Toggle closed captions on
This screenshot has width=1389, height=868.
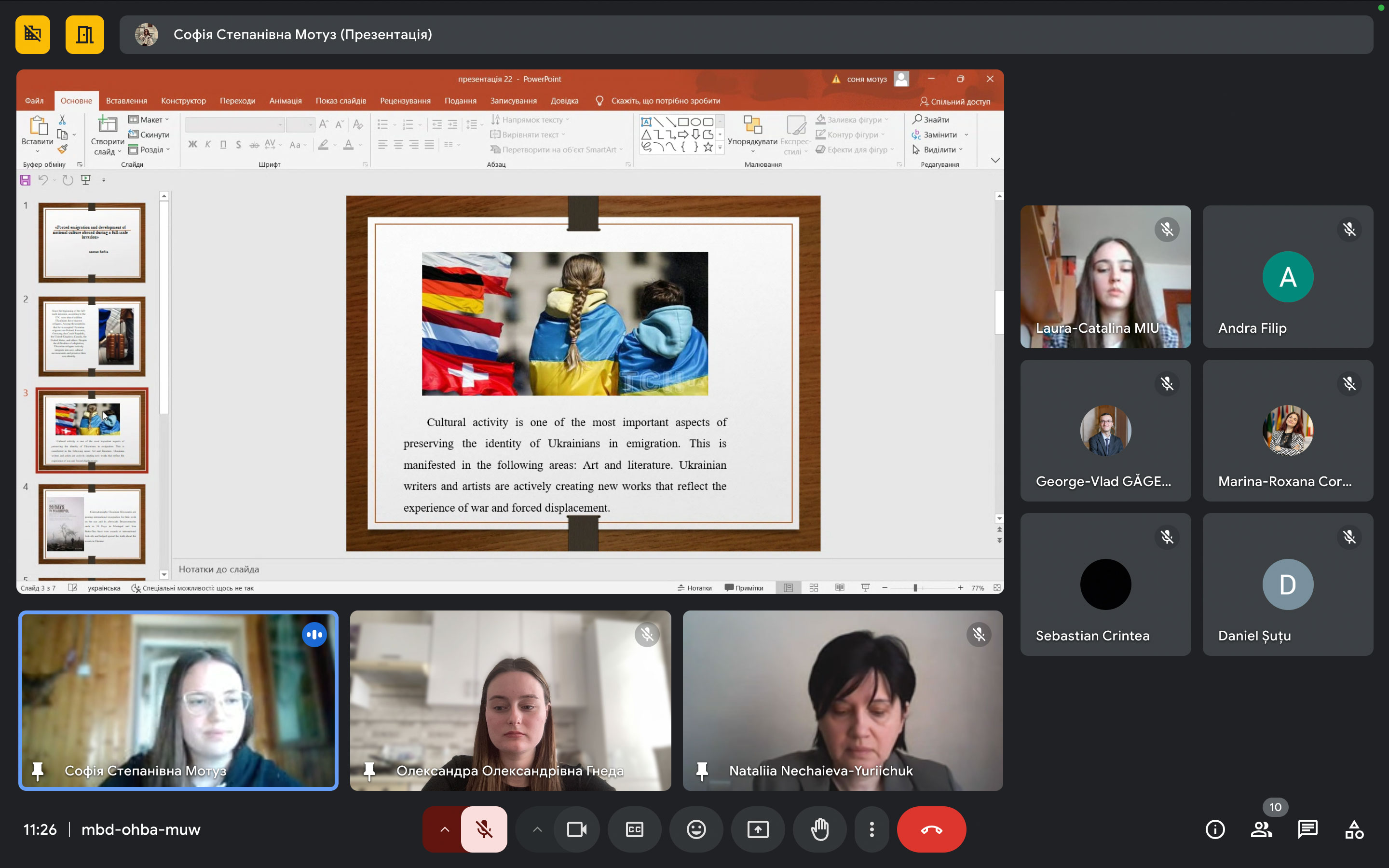634,829
